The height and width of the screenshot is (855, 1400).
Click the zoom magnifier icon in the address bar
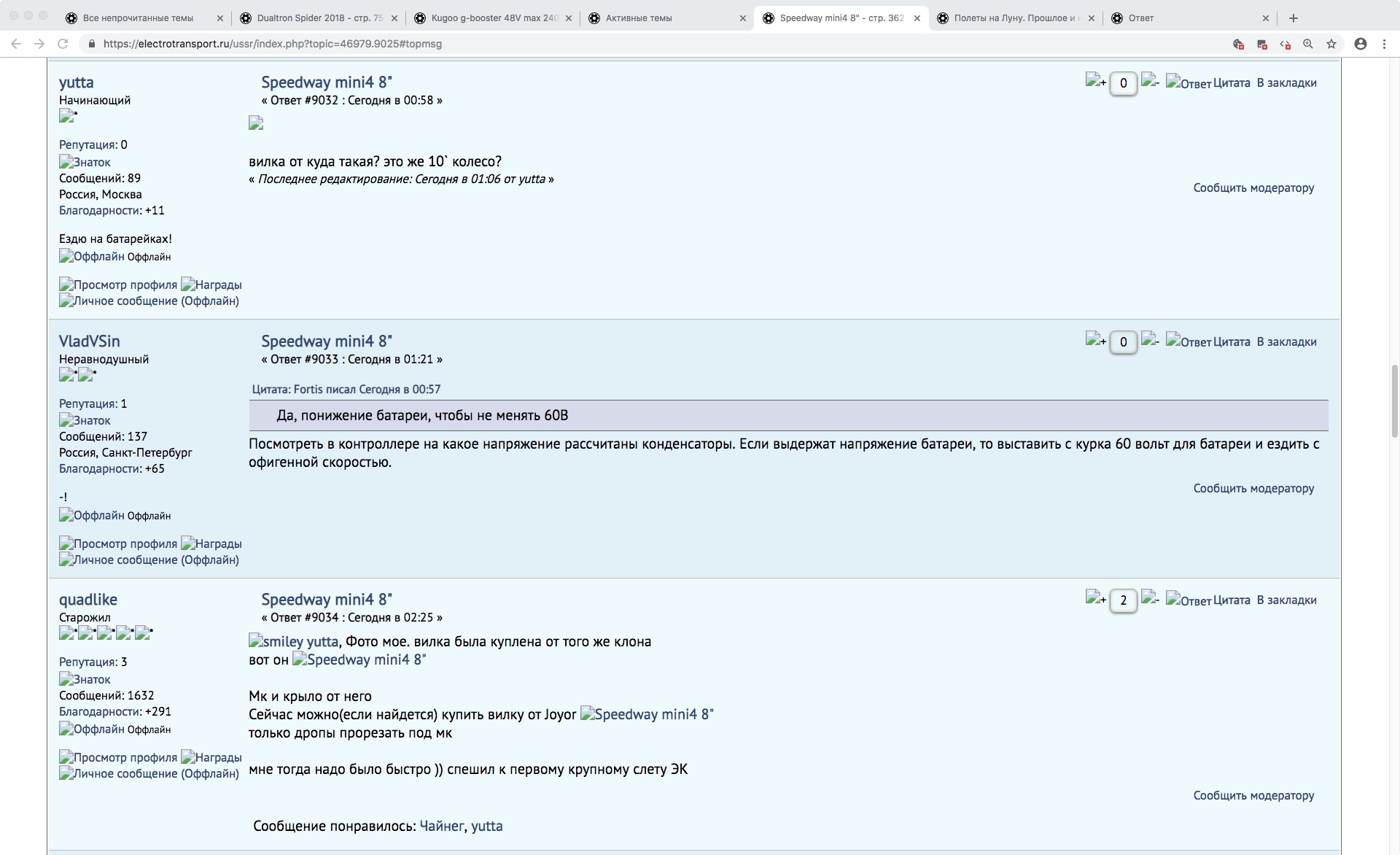click(1308, 44)
